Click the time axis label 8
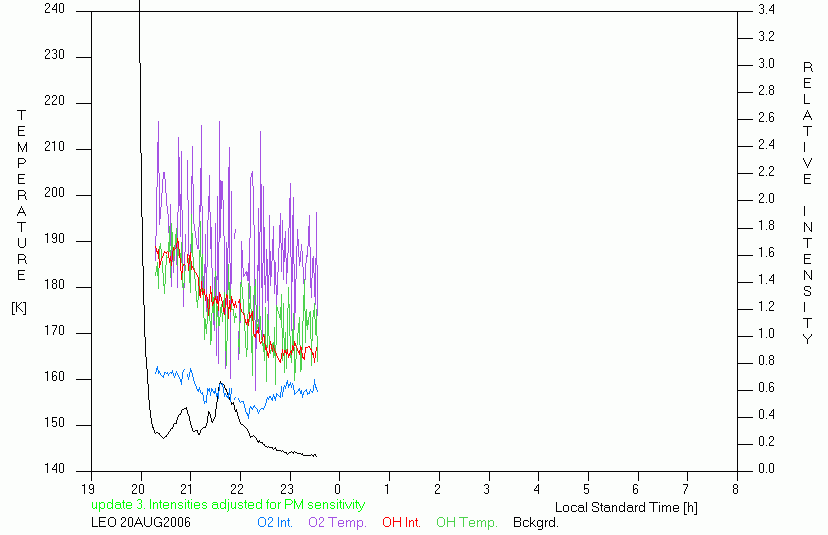This screenshot has width=828, height=535. pyautogui.click(x=736, y=490)
